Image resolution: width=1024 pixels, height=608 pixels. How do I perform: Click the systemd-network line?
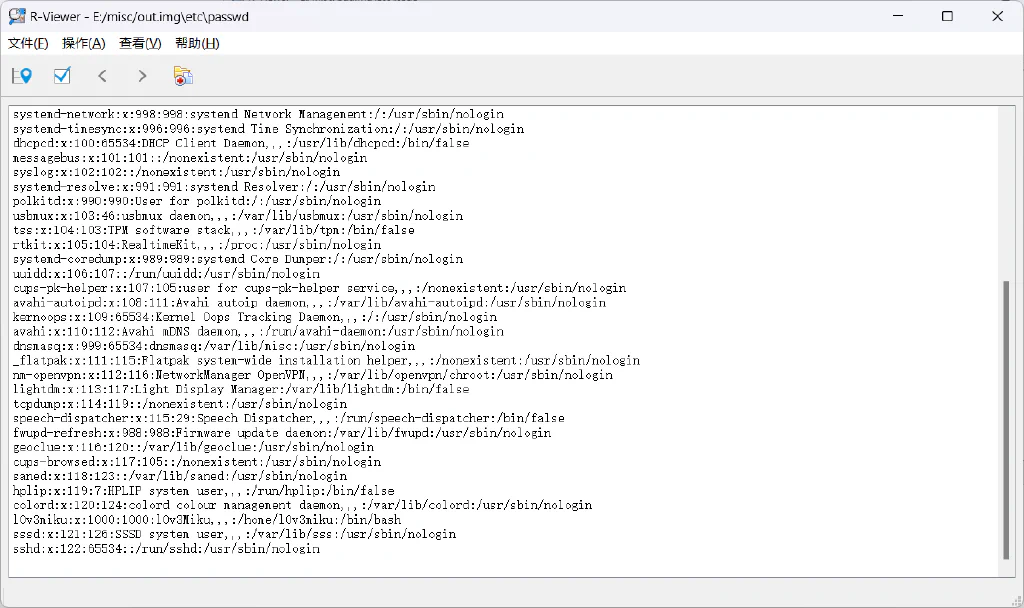click(258, 114)
